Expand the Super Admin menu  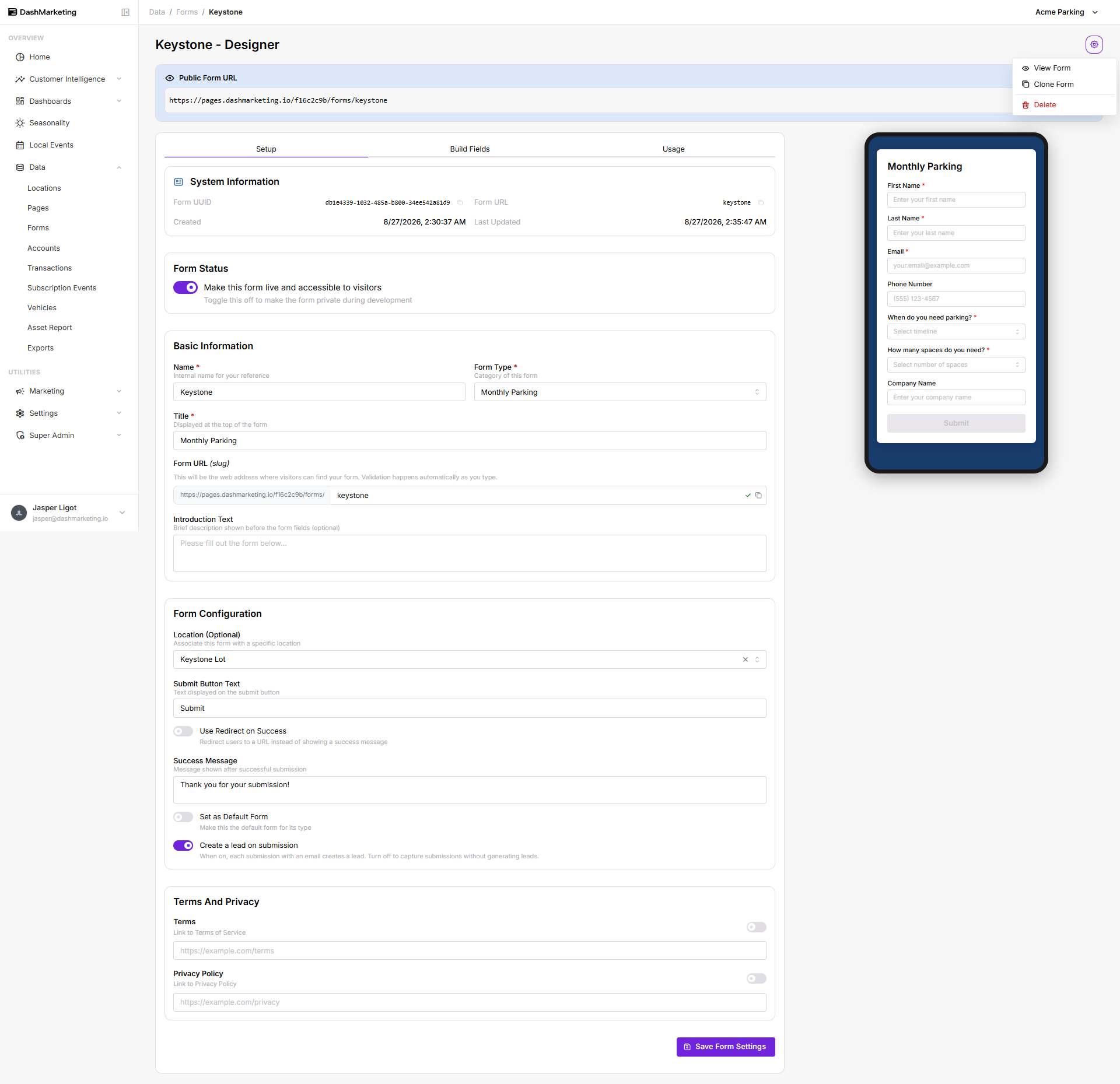(119, 436)
